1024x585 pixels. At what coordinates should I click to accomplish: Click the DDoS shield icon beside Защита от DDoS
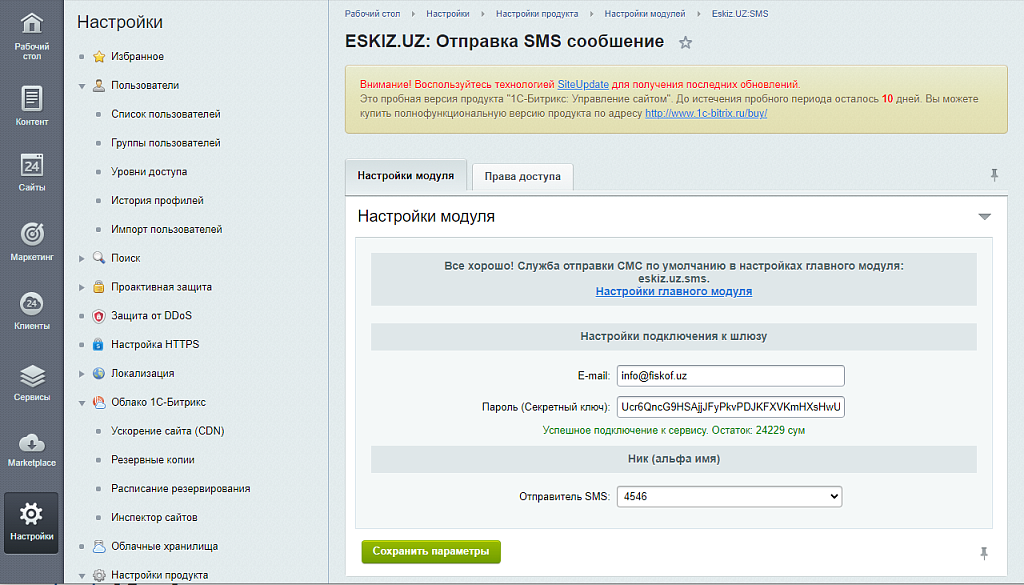click(x=97, y=316)
